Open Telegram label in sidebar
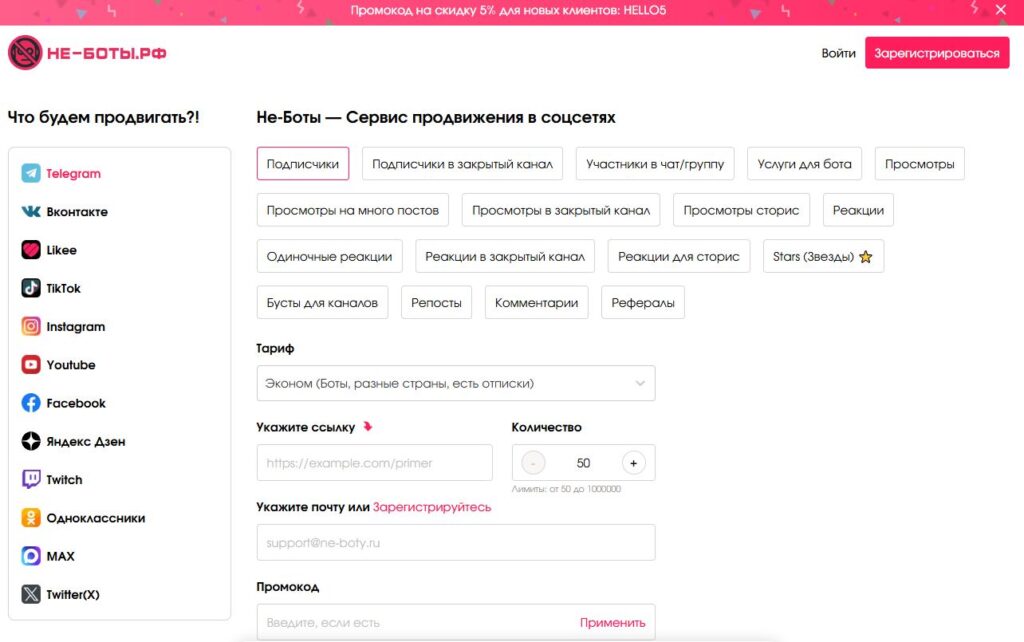Image resolution: width=1024 pixels, height=642 pixels. coord(73,173)
